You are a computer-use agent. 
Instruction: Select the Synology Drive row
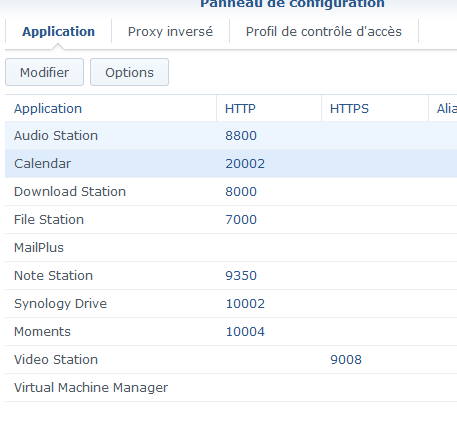tap(231, 304)
